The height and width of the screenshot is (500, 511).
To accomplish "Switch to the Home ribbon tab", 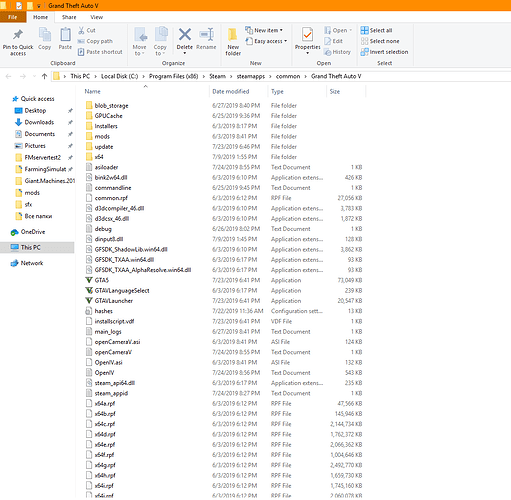I will point(40,17).
